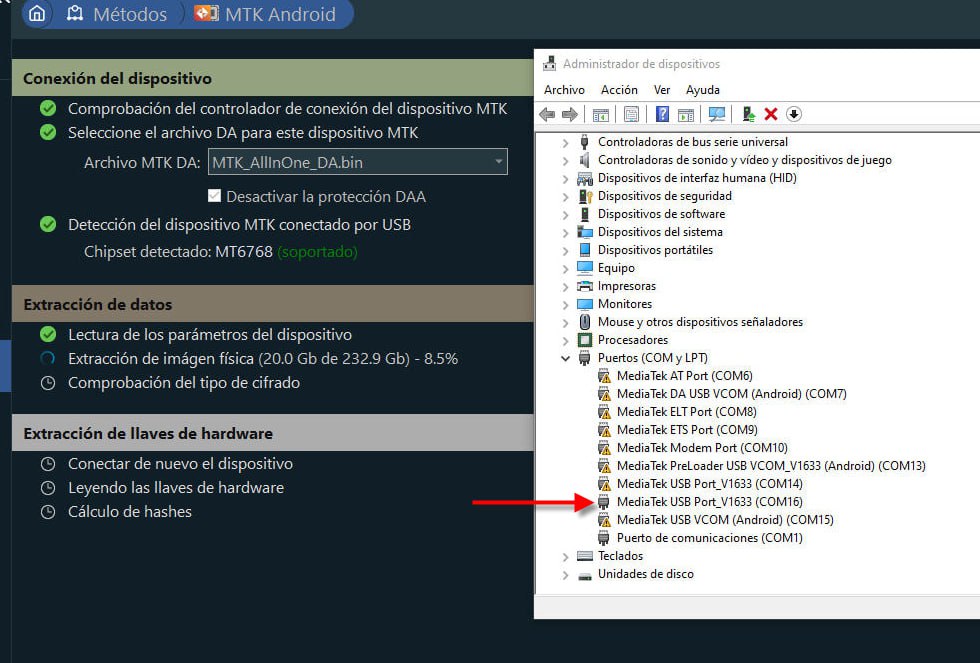Click the update driver toolbar icon
The image size is (980, 663).
point(748,114)
